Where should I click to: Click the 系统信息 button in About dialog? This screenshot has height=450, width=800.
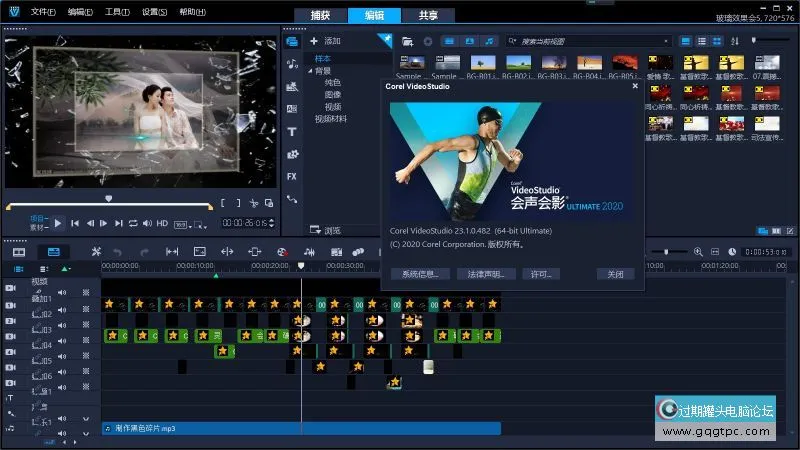(420, 273)
